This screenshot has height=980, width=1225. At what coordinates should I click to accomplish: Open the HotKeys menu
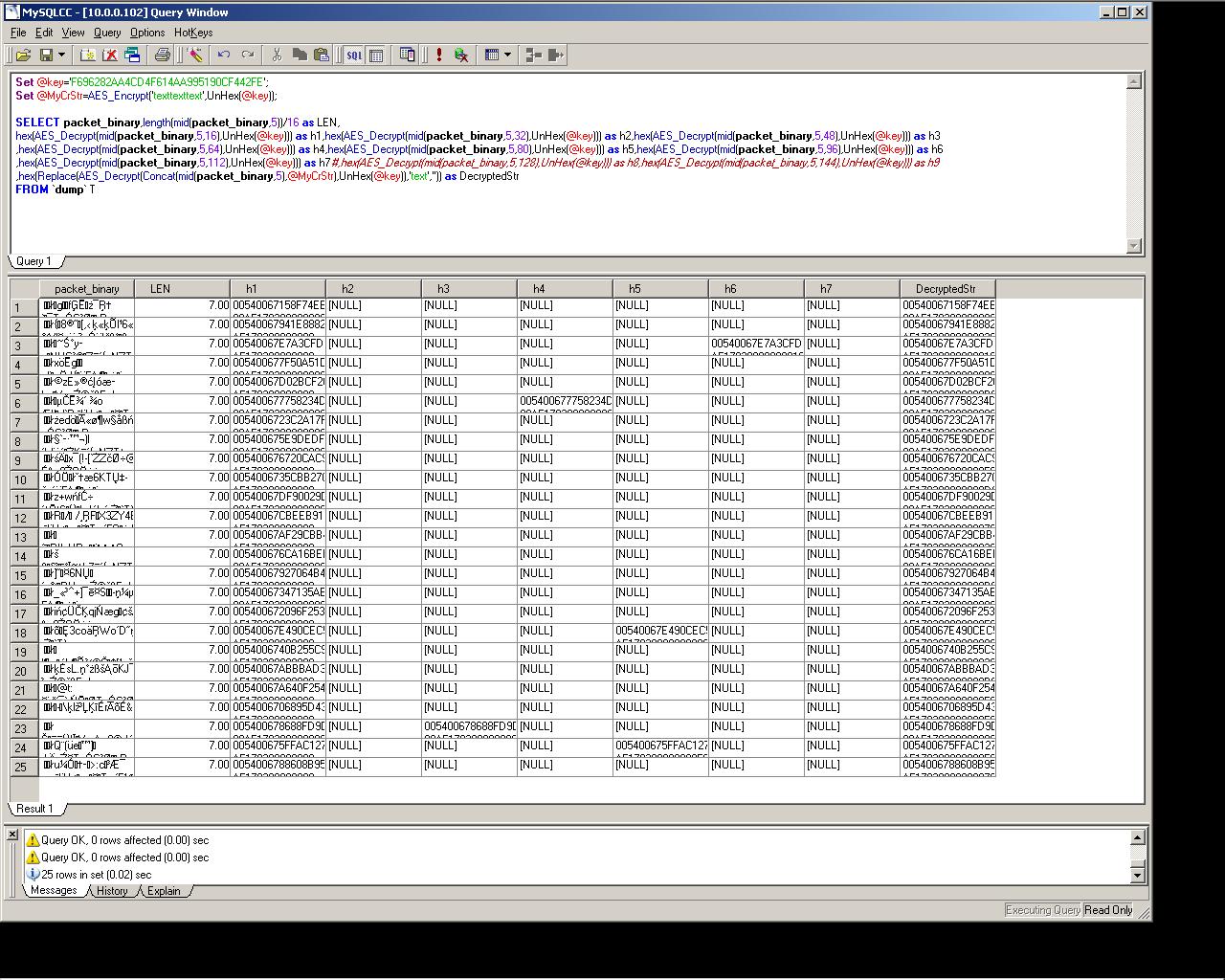(193, 33)
